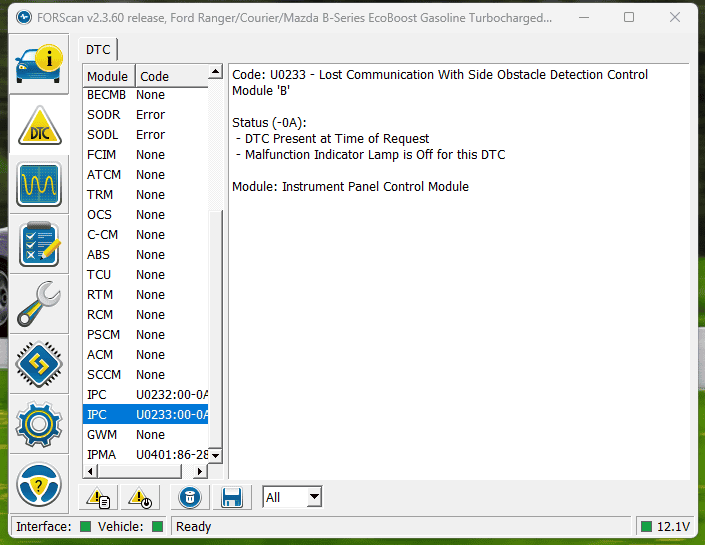Screen dimensions: 705x545
Task: Select the RTM module row
Action: tap(145, 295)
